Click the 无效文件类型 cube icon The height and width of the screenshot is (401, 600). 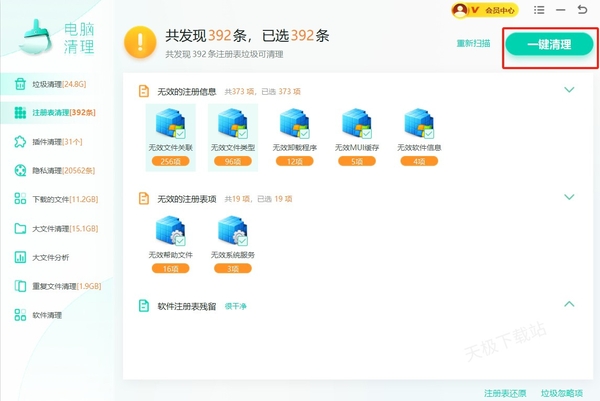point(233,123)
